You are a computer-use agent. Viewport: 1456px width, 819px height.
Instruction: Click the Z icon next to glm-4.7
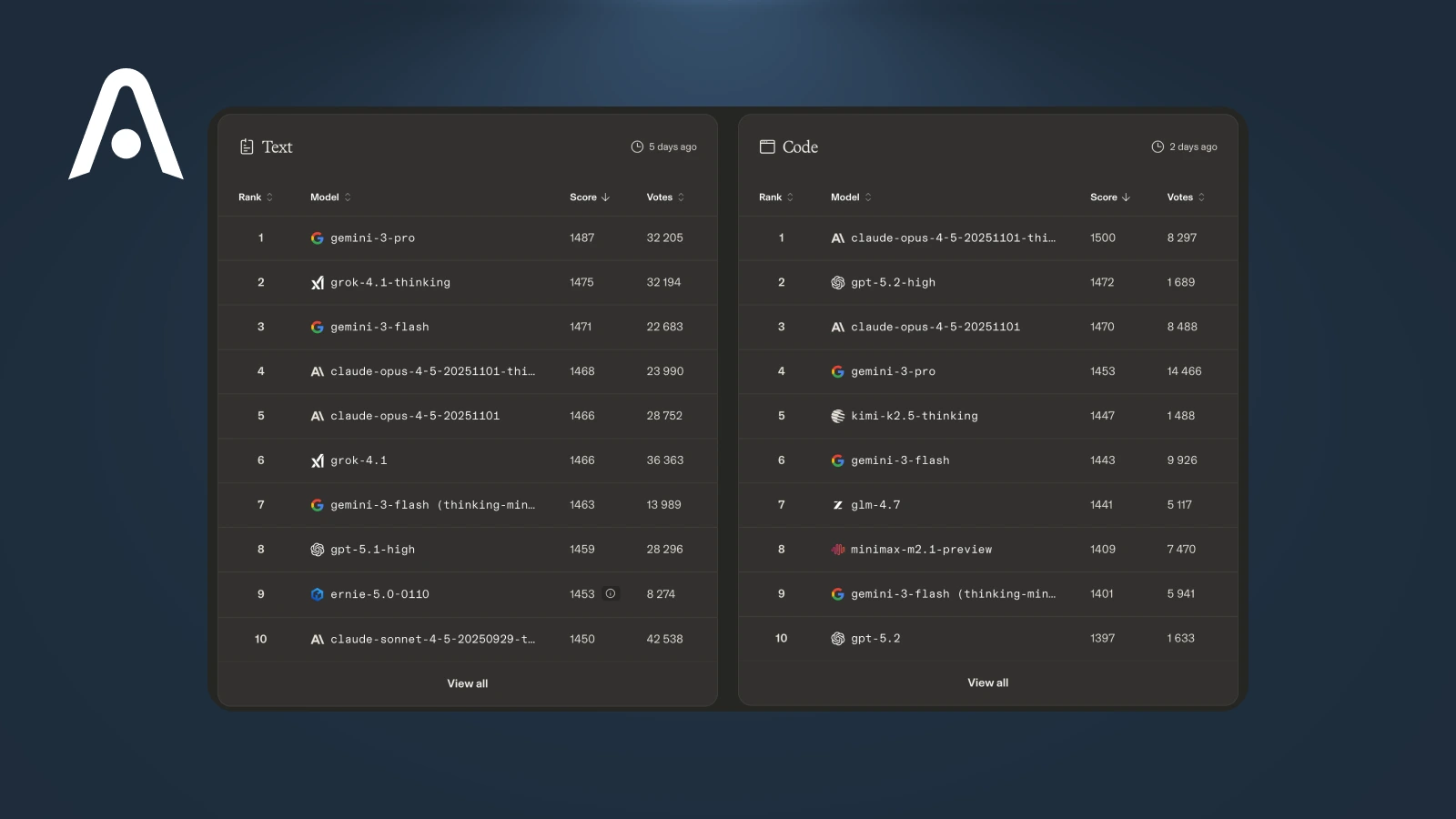pyautogui.click(x=838, y=505)
